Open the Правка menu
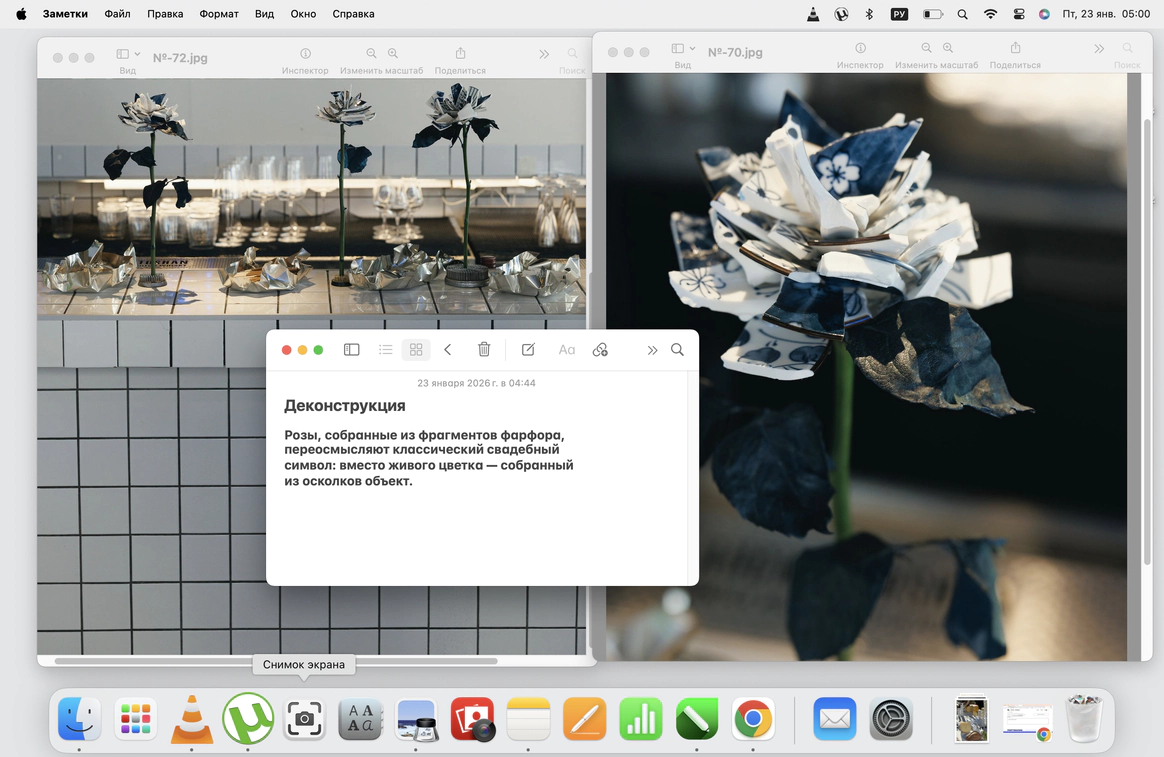1164x757 pixels. [165, 14]
